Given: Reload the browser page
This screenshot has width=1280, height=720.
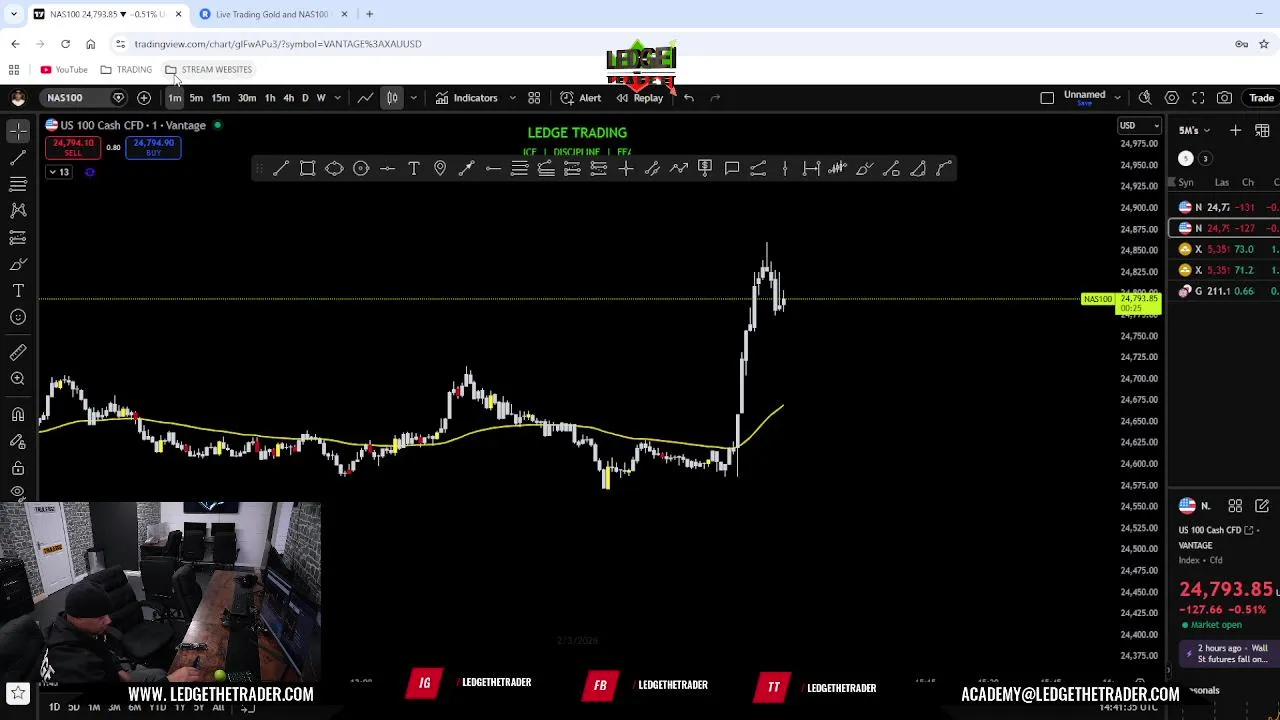Looking at the screenshot, I should 65,44.
